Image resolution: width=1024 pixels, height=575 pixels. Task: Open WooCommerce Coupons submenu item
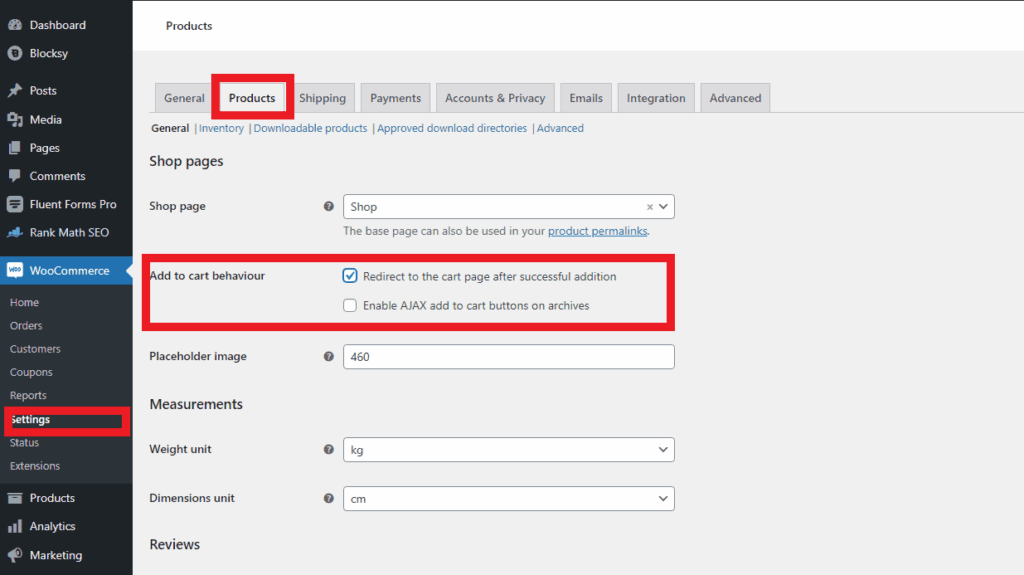(x=31, y=372)
